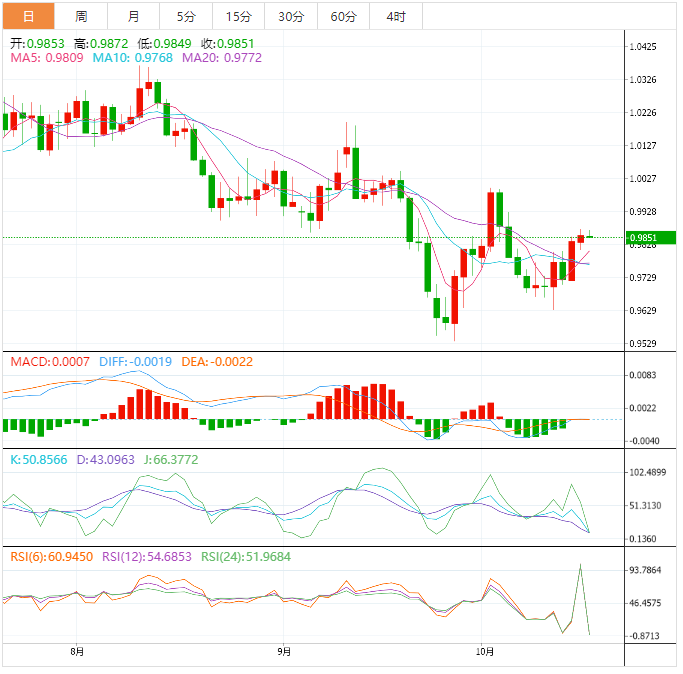
Task: Select the 日 daily chart tab
Action: tap(29, 17)
